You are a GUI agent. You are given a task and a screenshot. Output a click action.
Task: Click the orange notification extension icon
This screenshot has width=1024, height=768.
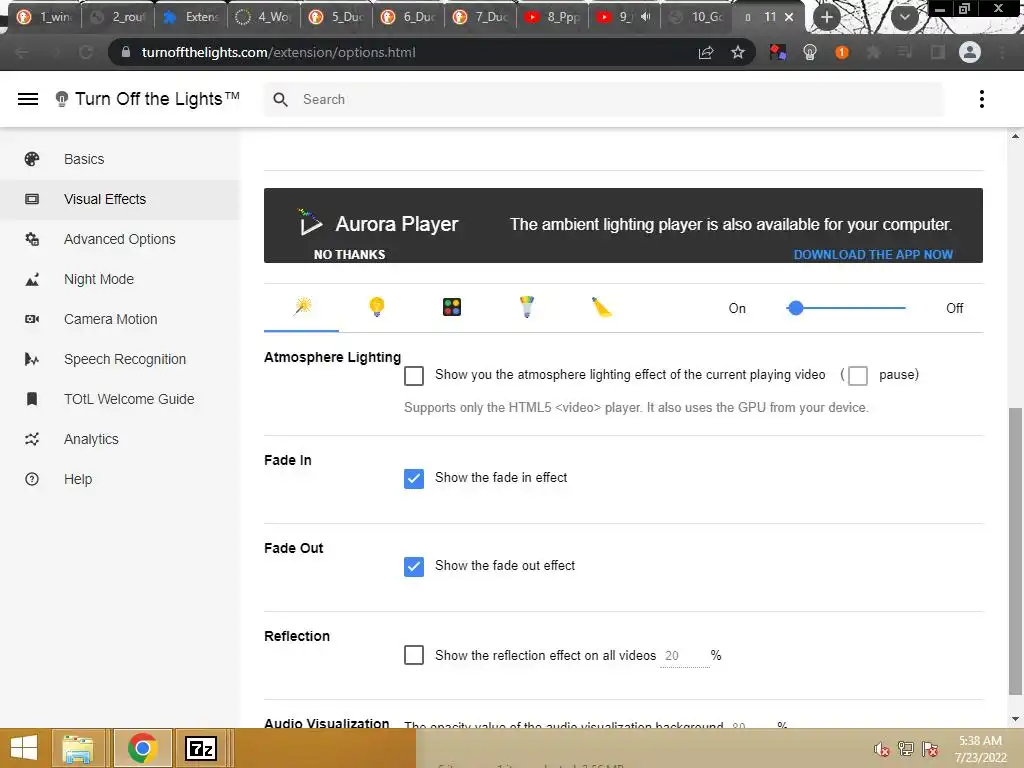pos(842,52)
